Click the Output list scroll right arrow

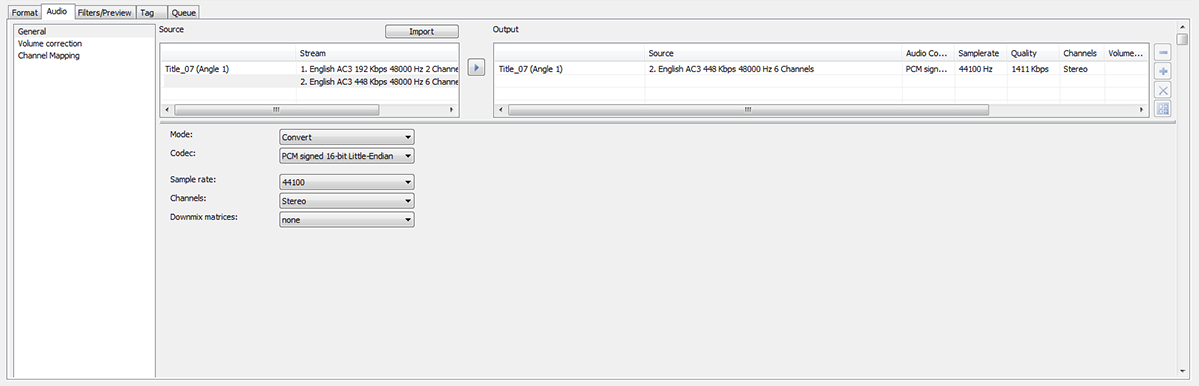tap(1142, 110)
